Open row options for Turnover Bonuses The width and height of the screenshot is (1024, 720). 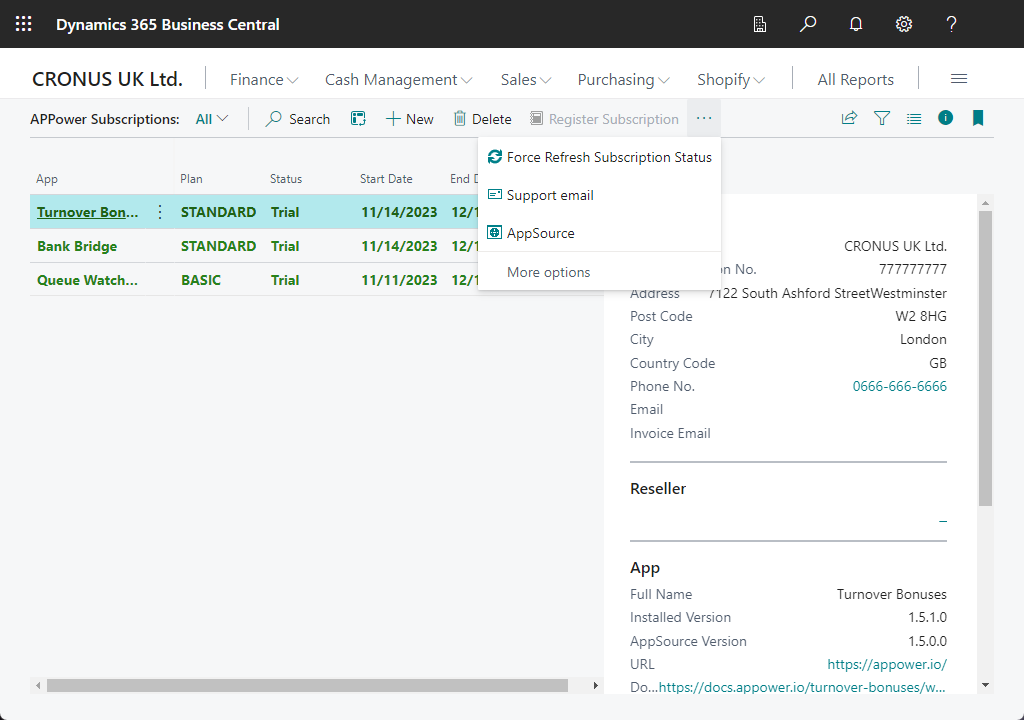pos(160,212)
